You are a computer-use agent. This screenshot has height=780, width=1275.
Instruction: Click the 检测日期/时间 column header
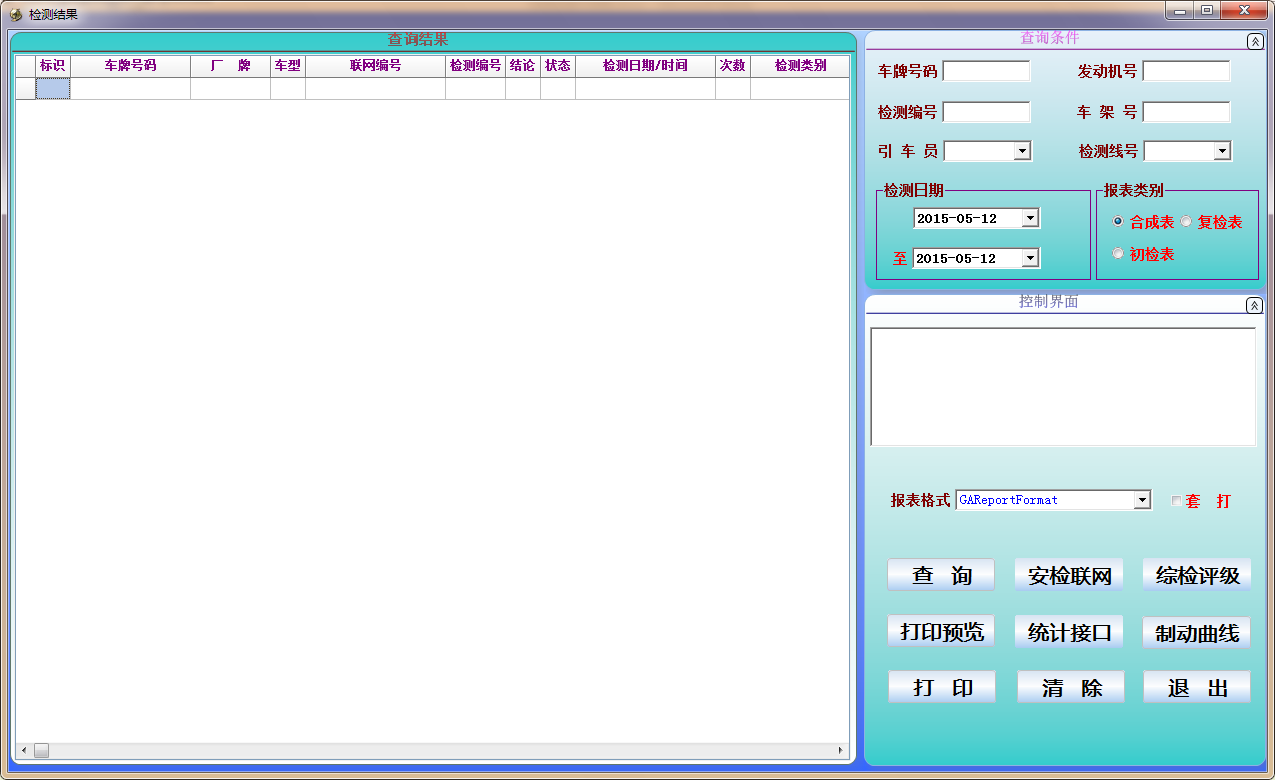click(645, 65)
